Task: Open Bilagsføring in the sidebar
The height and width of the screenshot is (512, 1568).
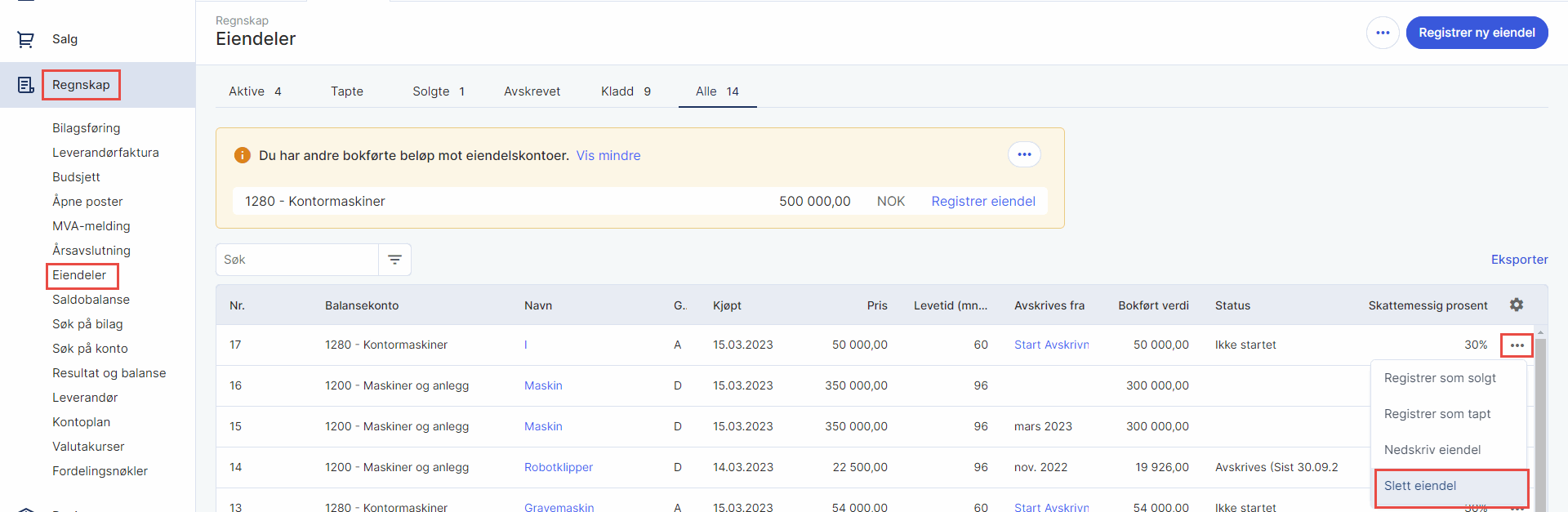Action: pos(86,128)
